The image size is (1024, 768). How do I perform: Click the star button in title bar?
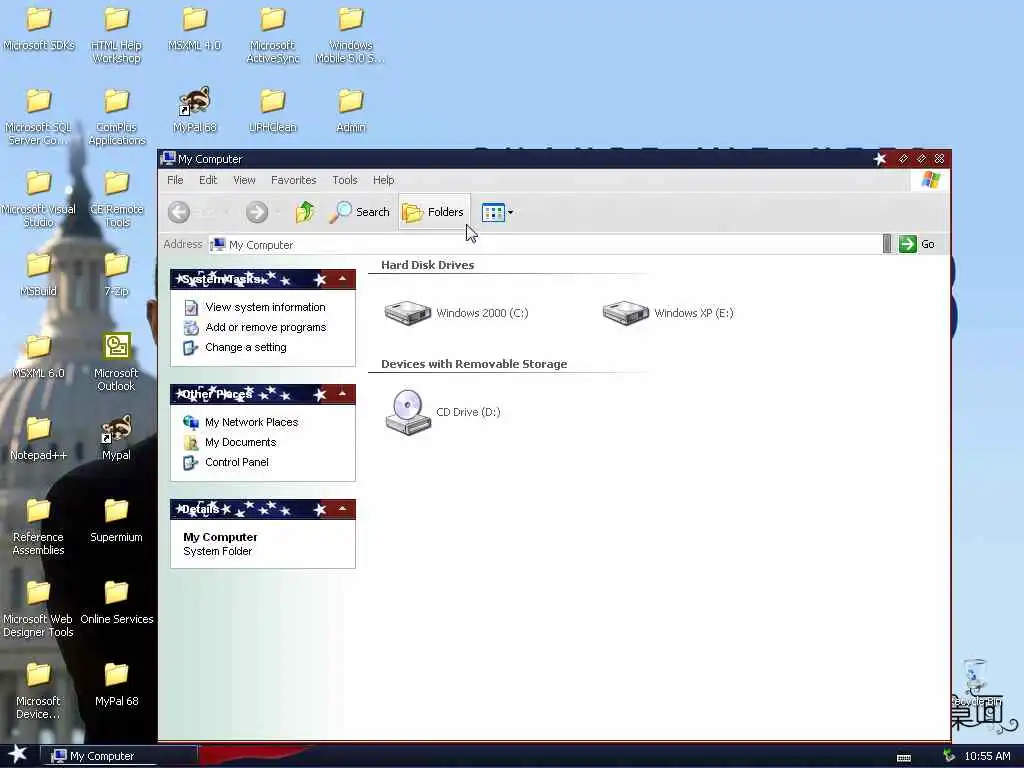[880, 159]
